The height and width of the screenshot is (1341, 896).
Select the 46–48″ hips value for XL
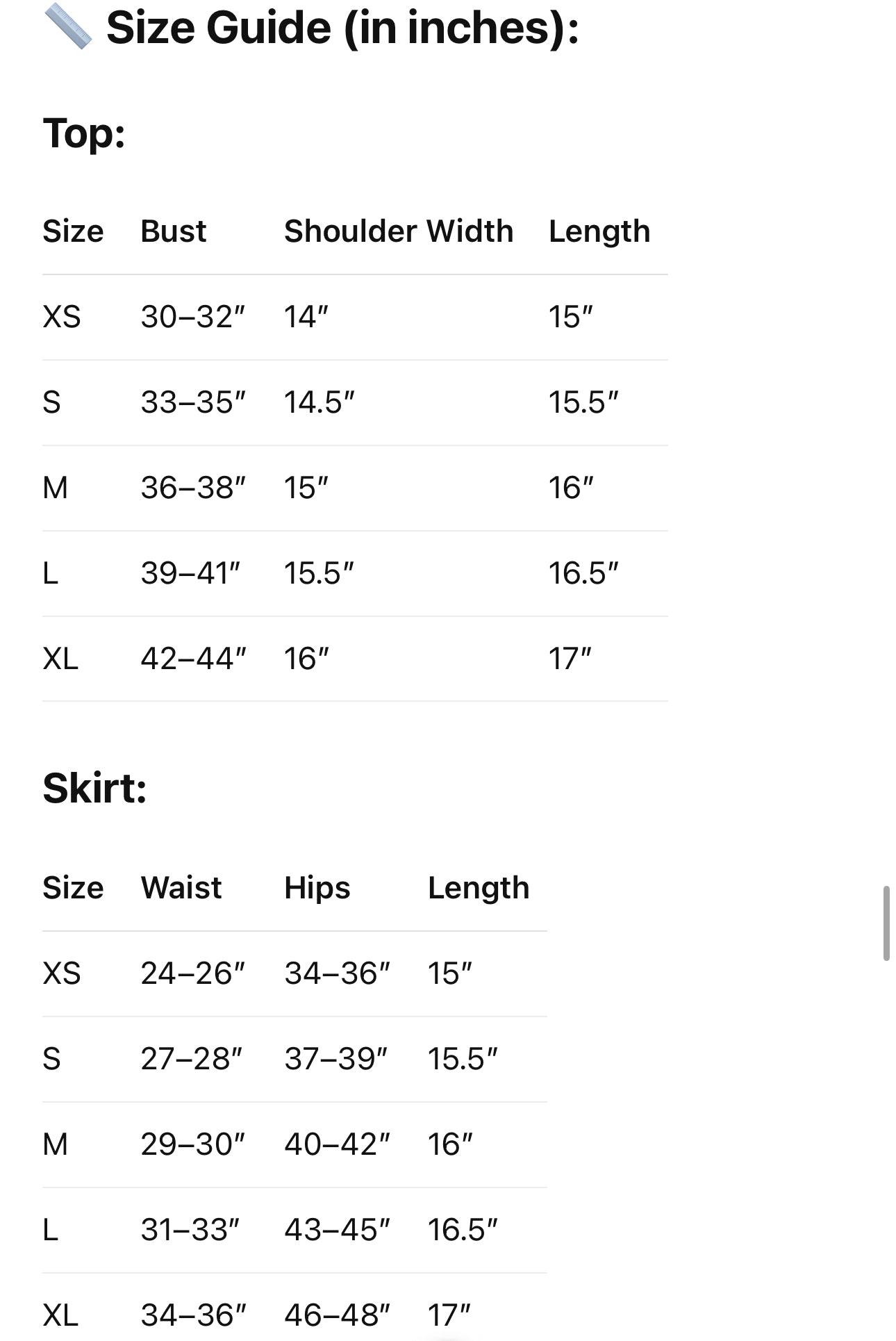338,1315
